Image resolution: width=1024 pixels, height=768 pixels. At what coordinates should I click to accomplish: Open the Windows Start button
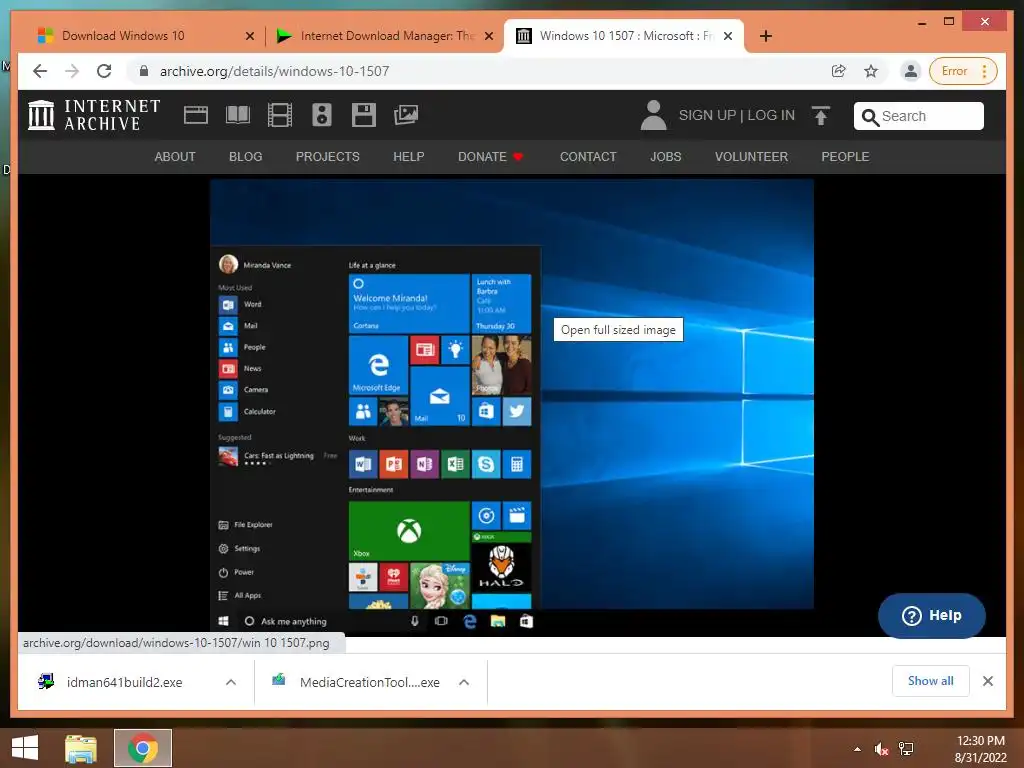[x=25, y=748]
